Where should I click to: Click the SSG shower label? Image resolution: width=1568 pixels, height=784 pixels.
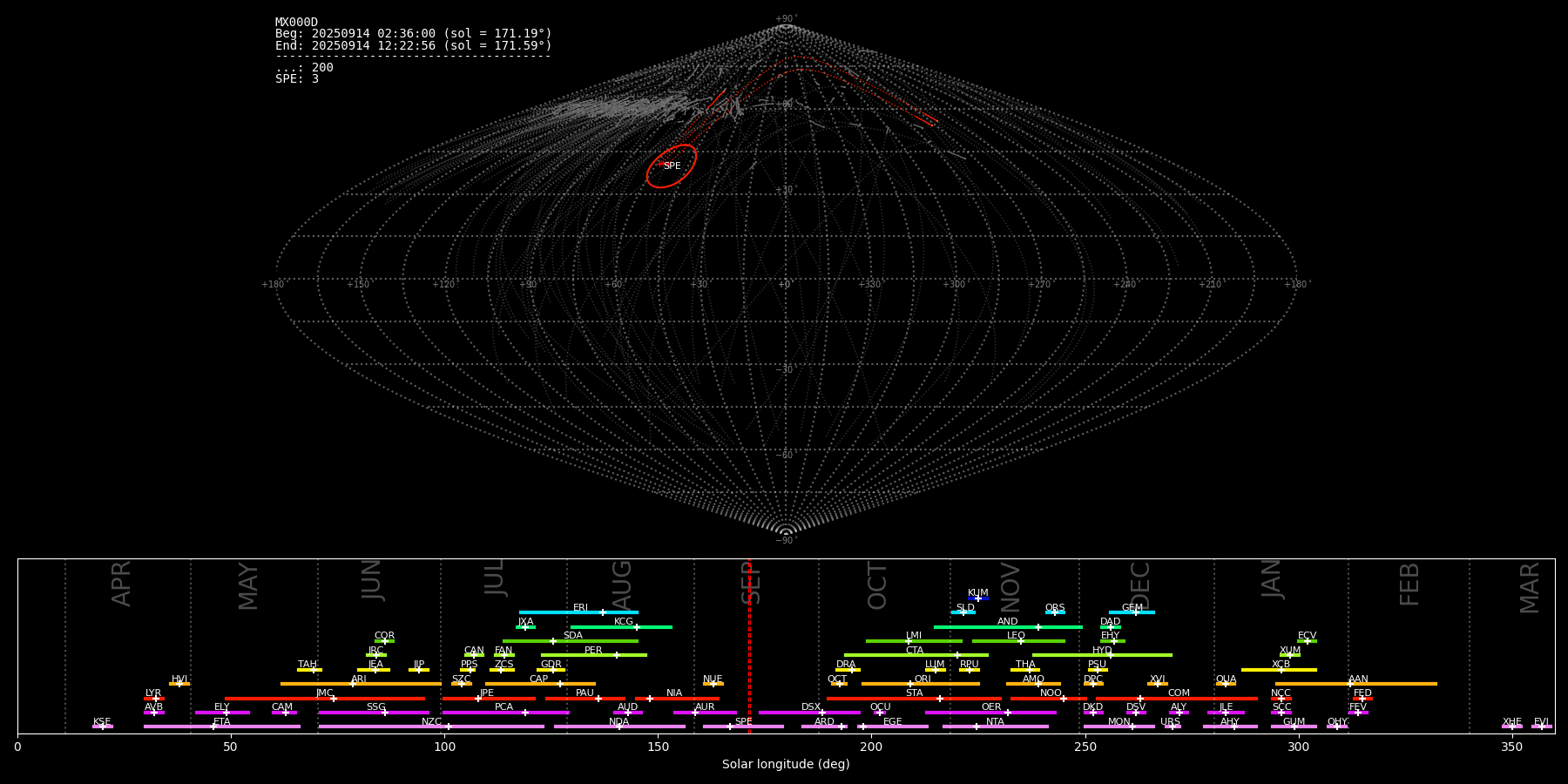pyautogui.click(x=375, y=707)
